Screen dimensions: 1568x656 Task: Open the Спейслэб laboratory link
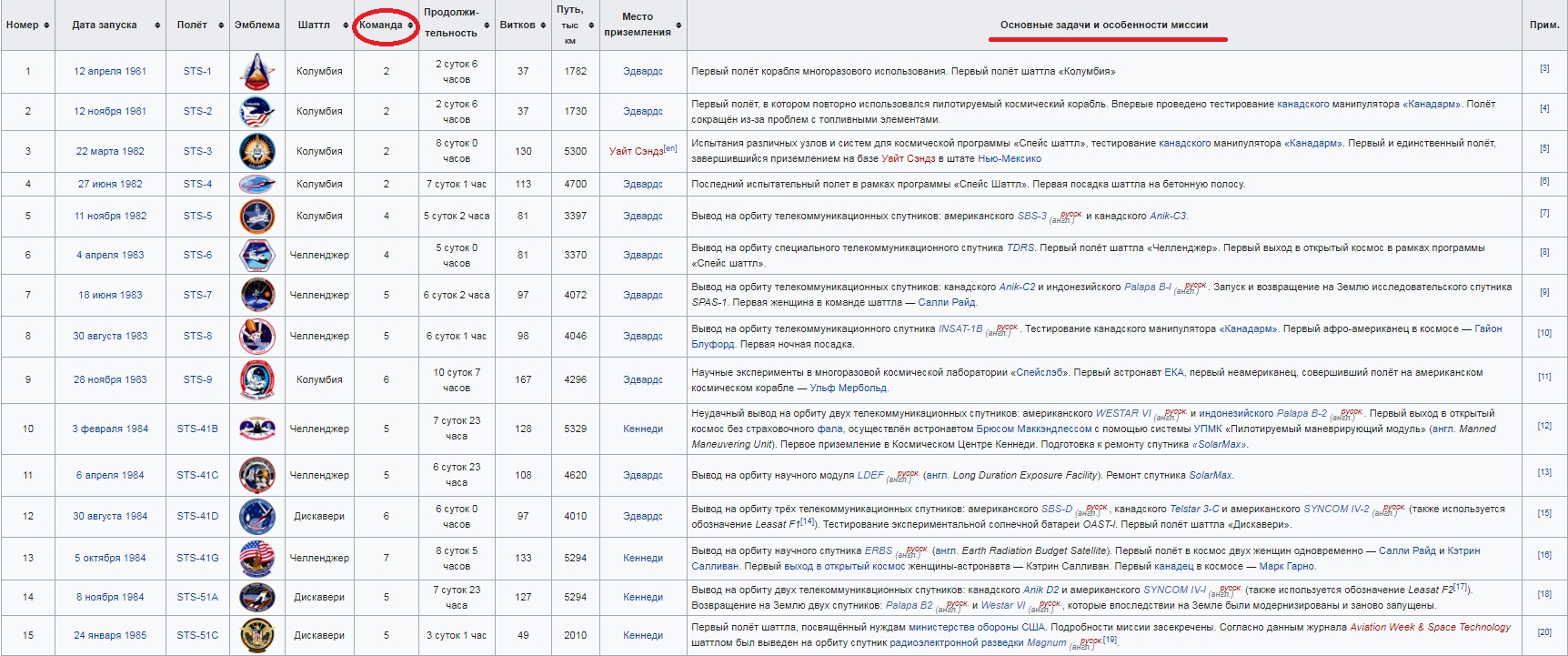[x=1041, y=372]
